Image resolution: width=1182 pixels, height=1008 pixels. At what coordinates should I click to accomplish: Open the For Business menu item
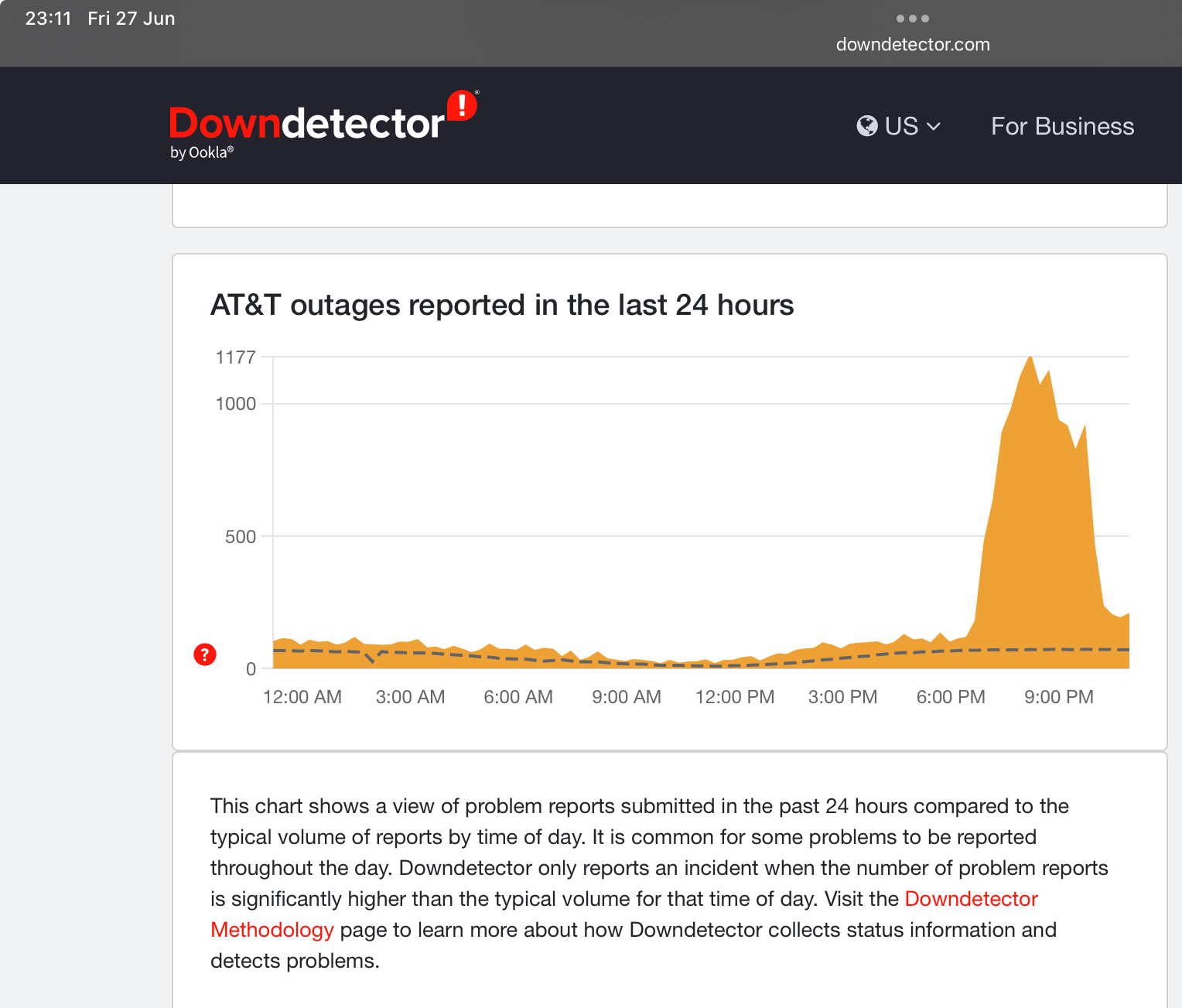(1062, 126)
